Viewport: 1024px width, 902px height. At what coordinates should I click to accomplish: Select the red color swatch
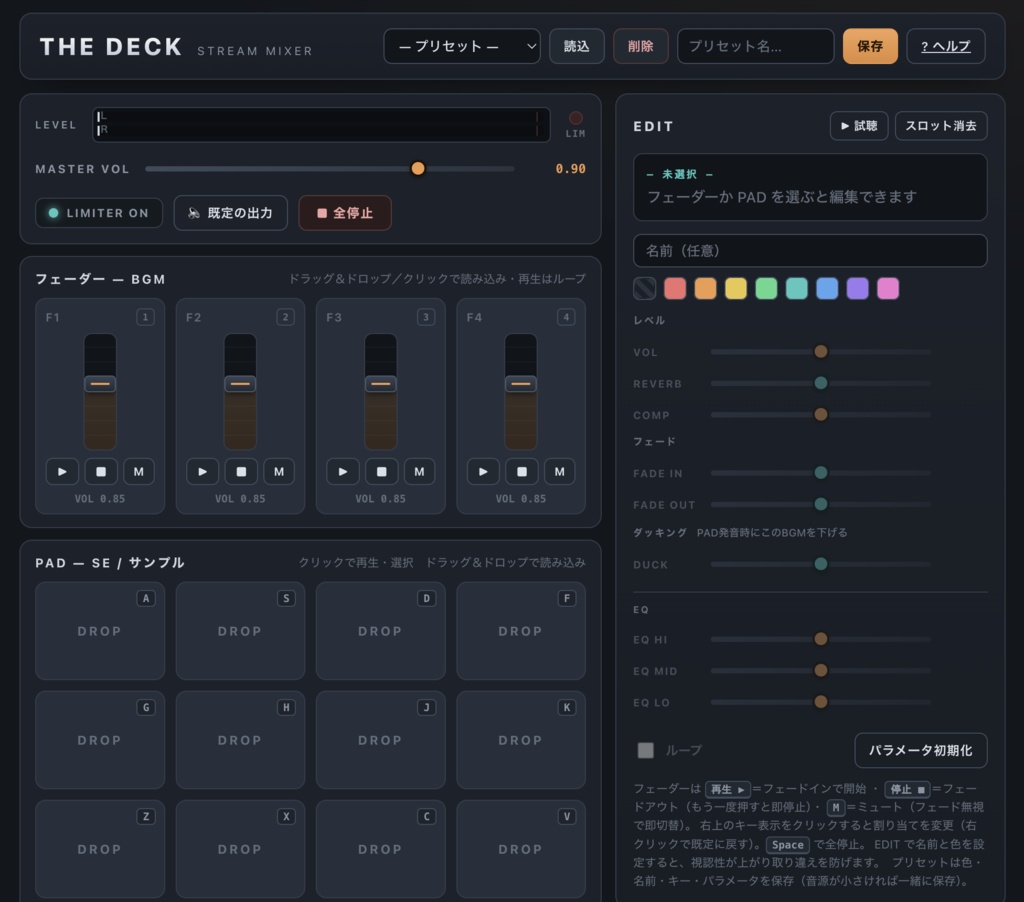click(x=675, y=288)
